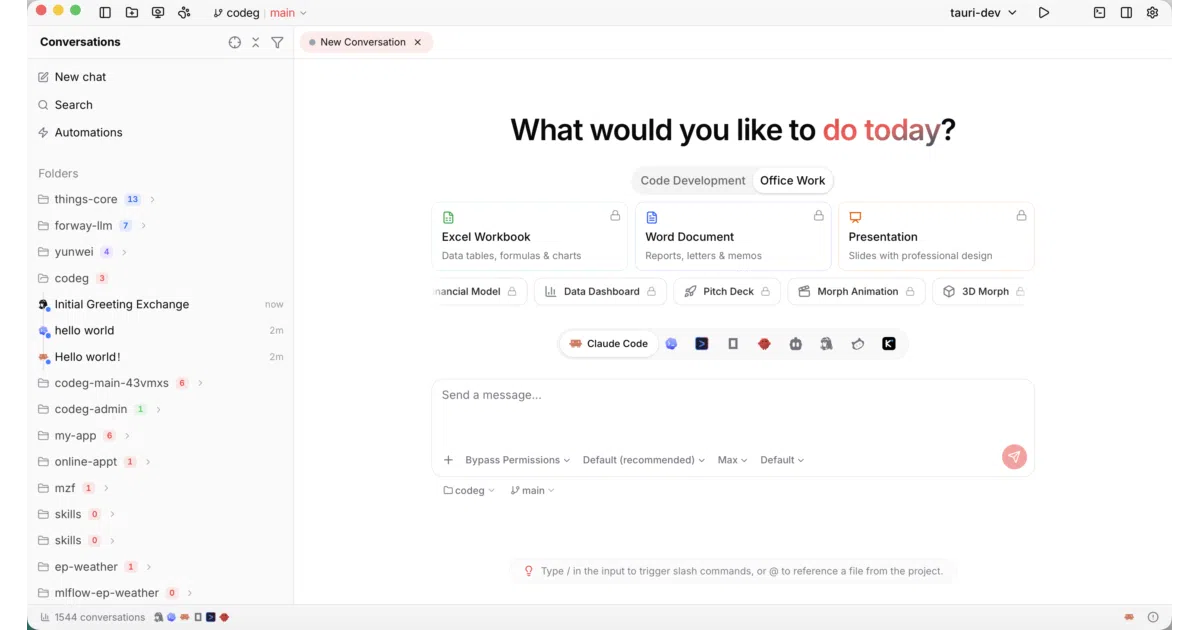Click the Send a message input field

[733, 412]
